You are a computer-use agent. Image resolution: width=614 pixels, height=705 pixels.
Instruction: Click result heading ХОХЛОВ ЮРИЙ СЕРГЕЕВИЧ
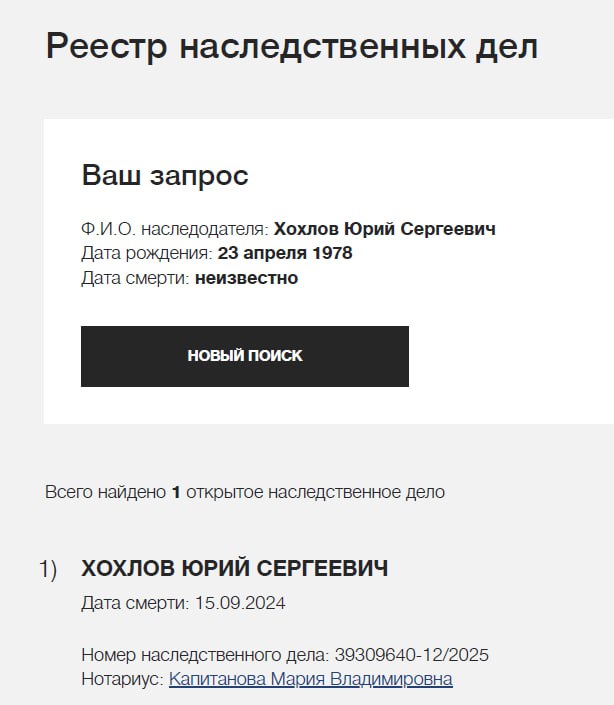point(234,569)
